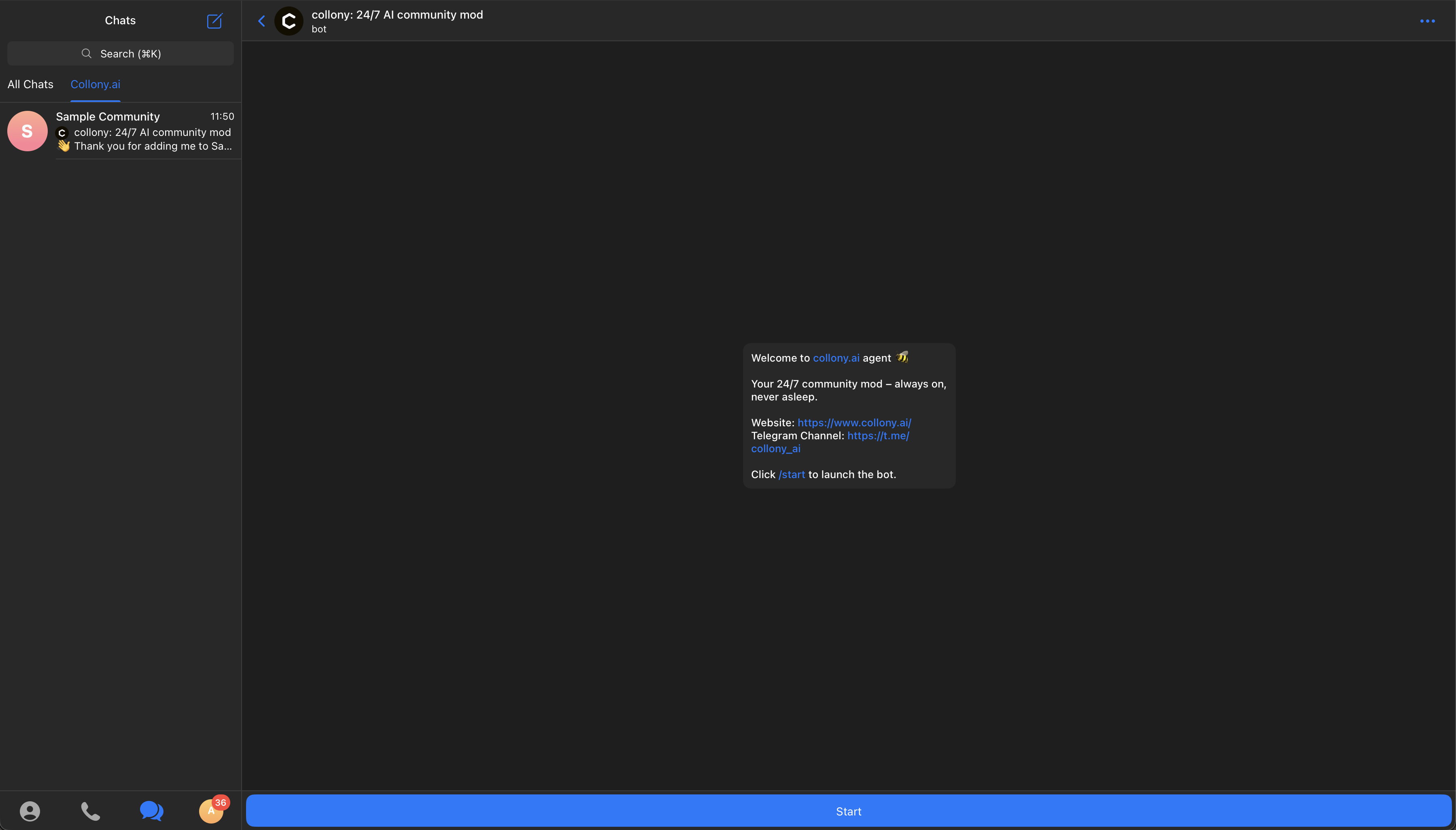Open the Calls phone icon
The height and width of the screenshot is (830, 1456).
click(90, 811)
